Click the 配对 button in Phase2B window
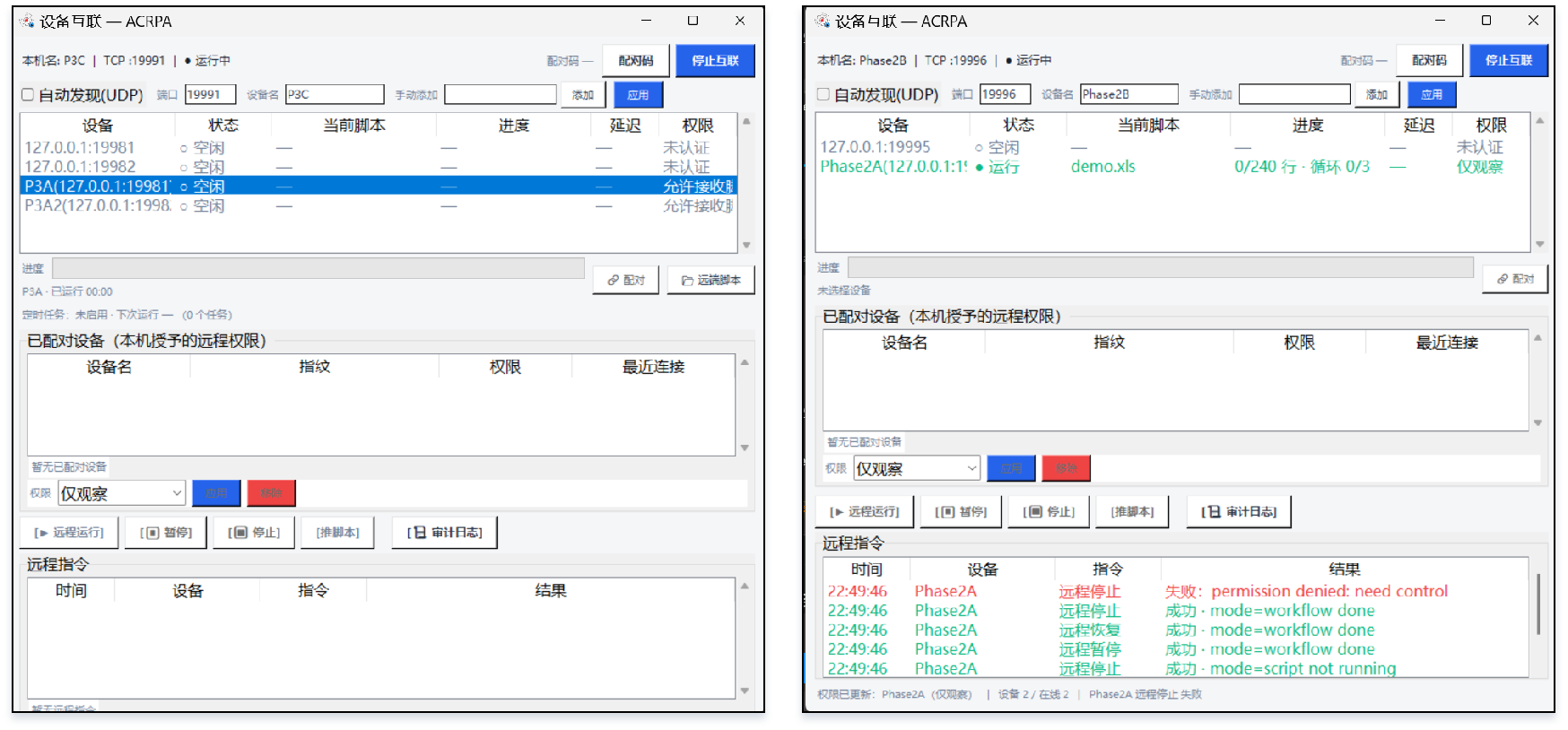Screen dimensions: 1568x730 (1515, 279)
